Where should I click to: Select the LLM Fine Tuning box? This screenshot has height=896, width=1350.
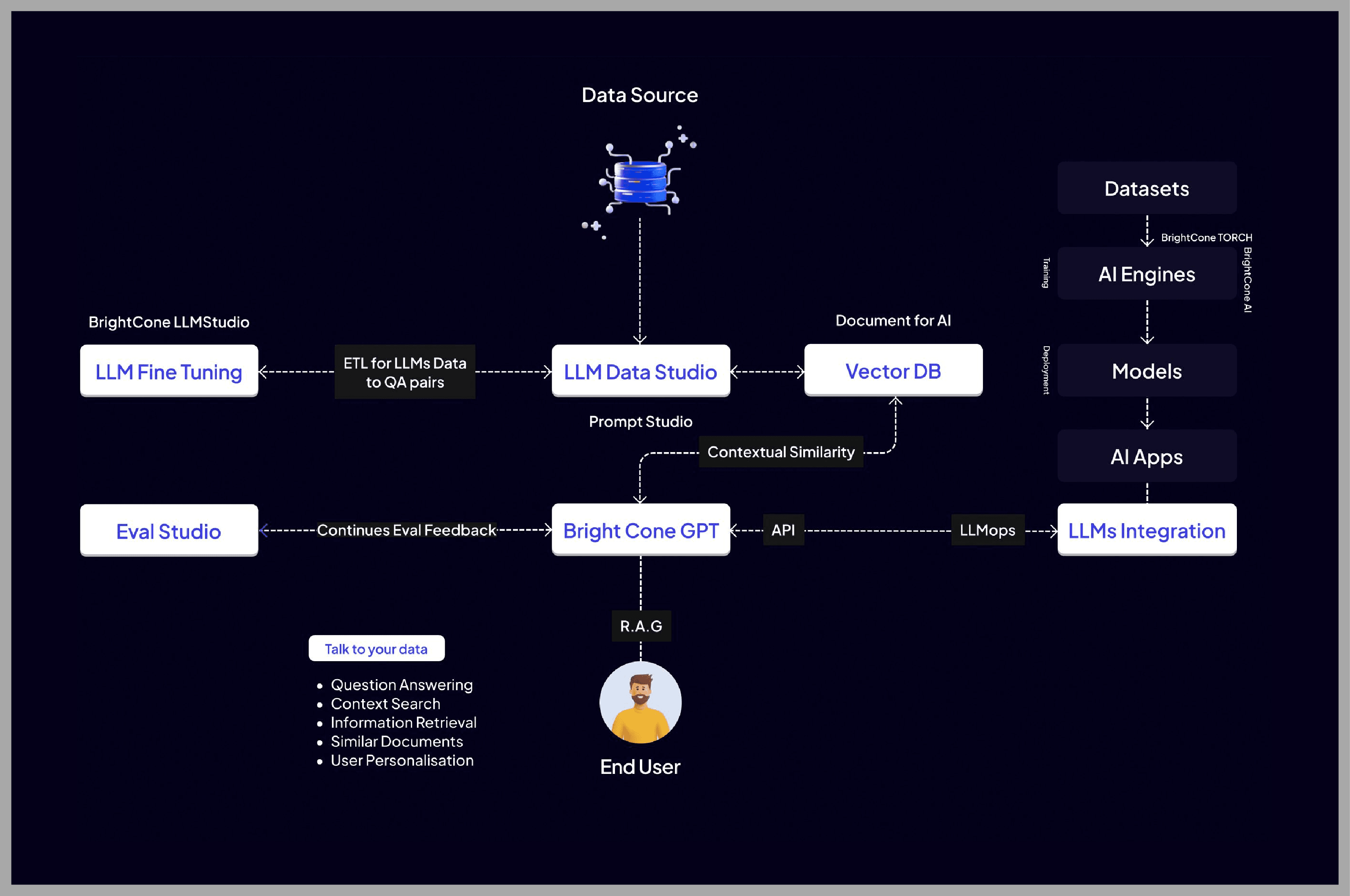[169, 372]
